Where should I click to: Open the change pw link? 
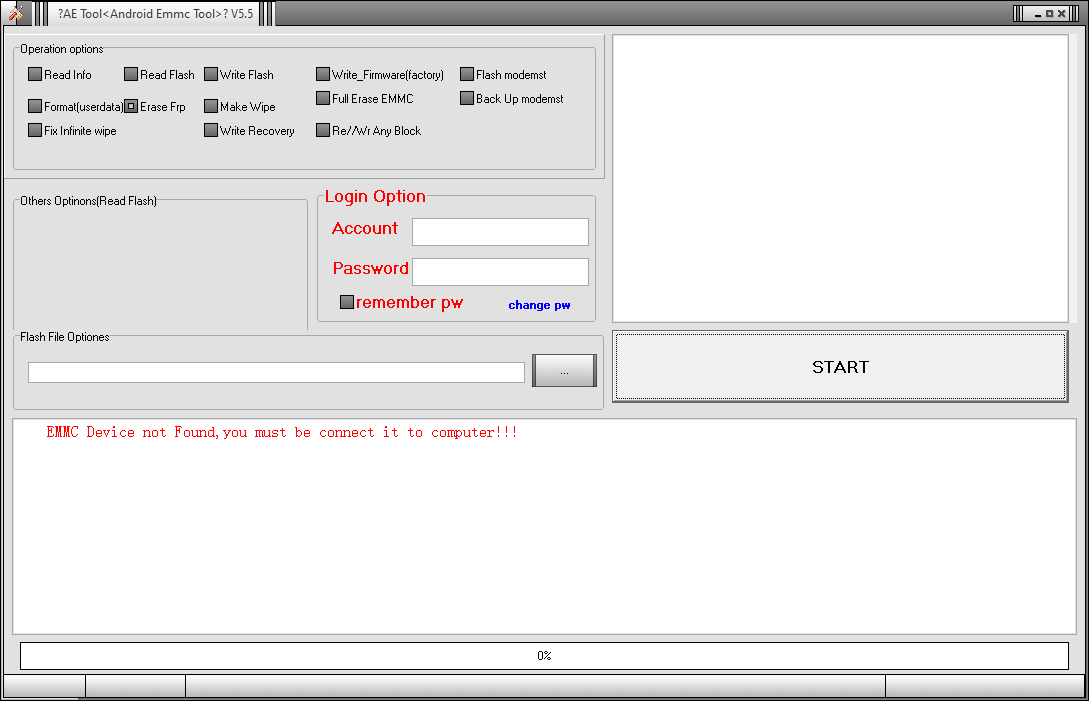539,304
